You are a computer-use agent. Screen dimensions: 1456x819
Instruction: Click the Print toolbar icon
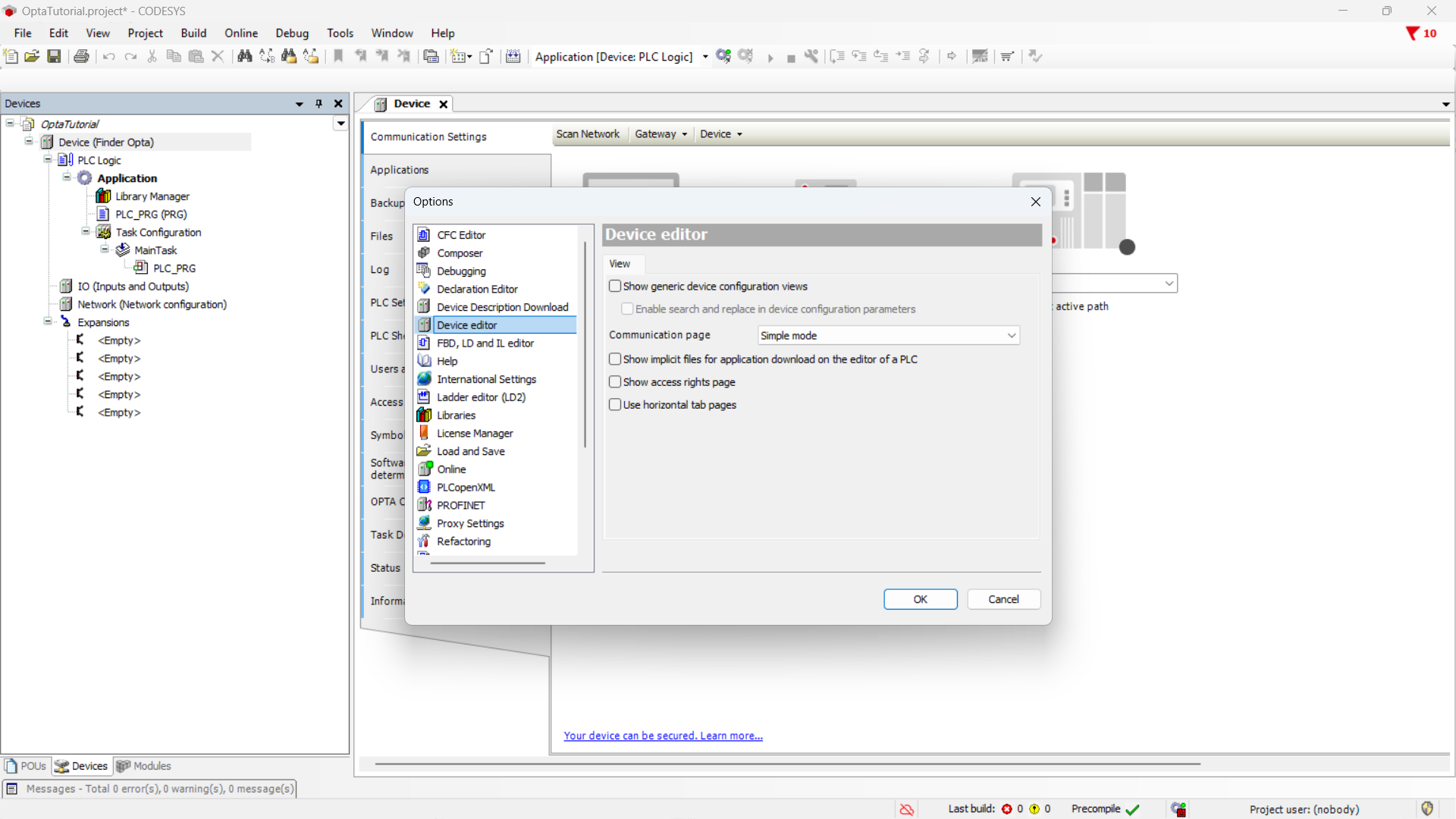tap(81, 56)
